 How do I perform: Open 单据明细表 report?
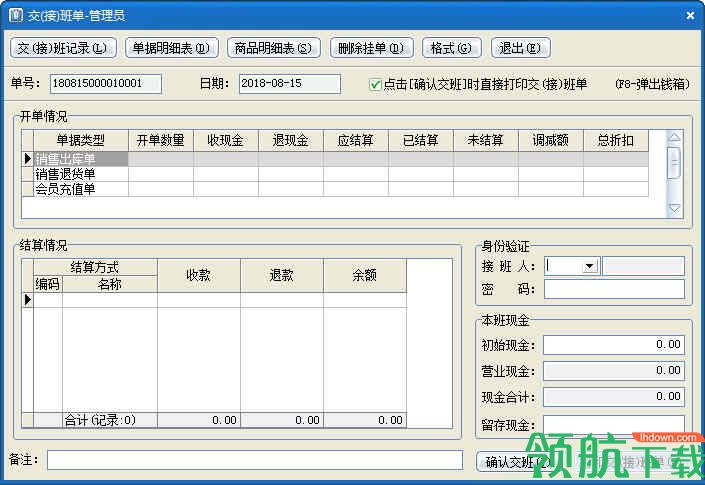(x=172, y=48)
